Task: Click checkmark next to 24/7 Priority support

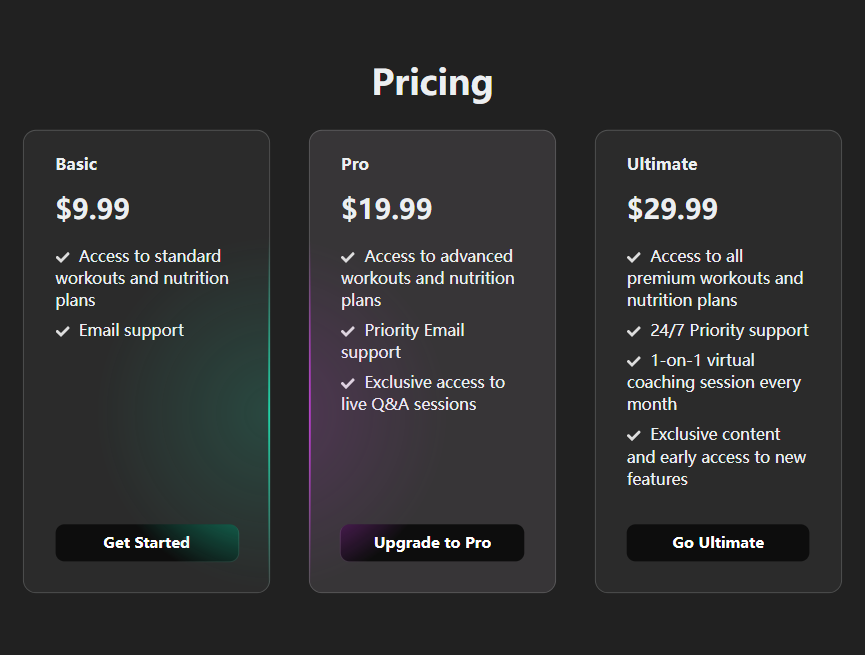Action: [x=634, y=331]
